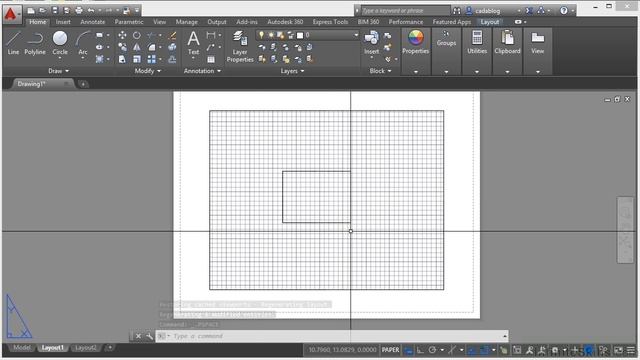Toggle polar tracking in status bar

pyautogui.click(x=432, y=350)
